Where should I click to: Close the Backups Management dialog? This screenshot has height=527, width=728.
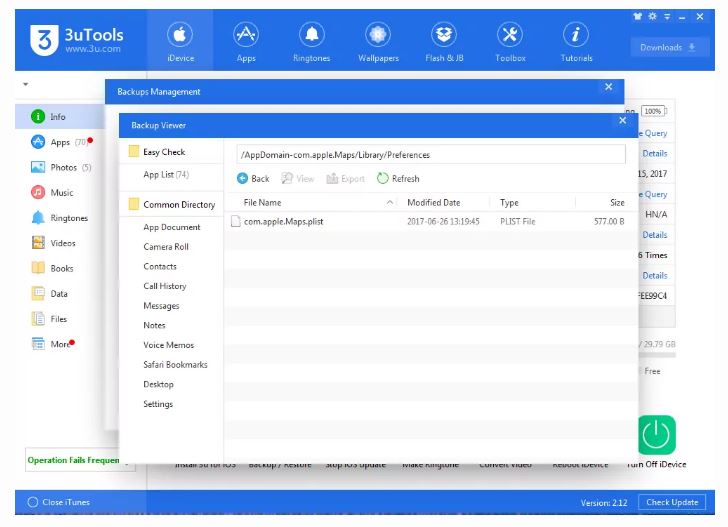click(609, 87)
